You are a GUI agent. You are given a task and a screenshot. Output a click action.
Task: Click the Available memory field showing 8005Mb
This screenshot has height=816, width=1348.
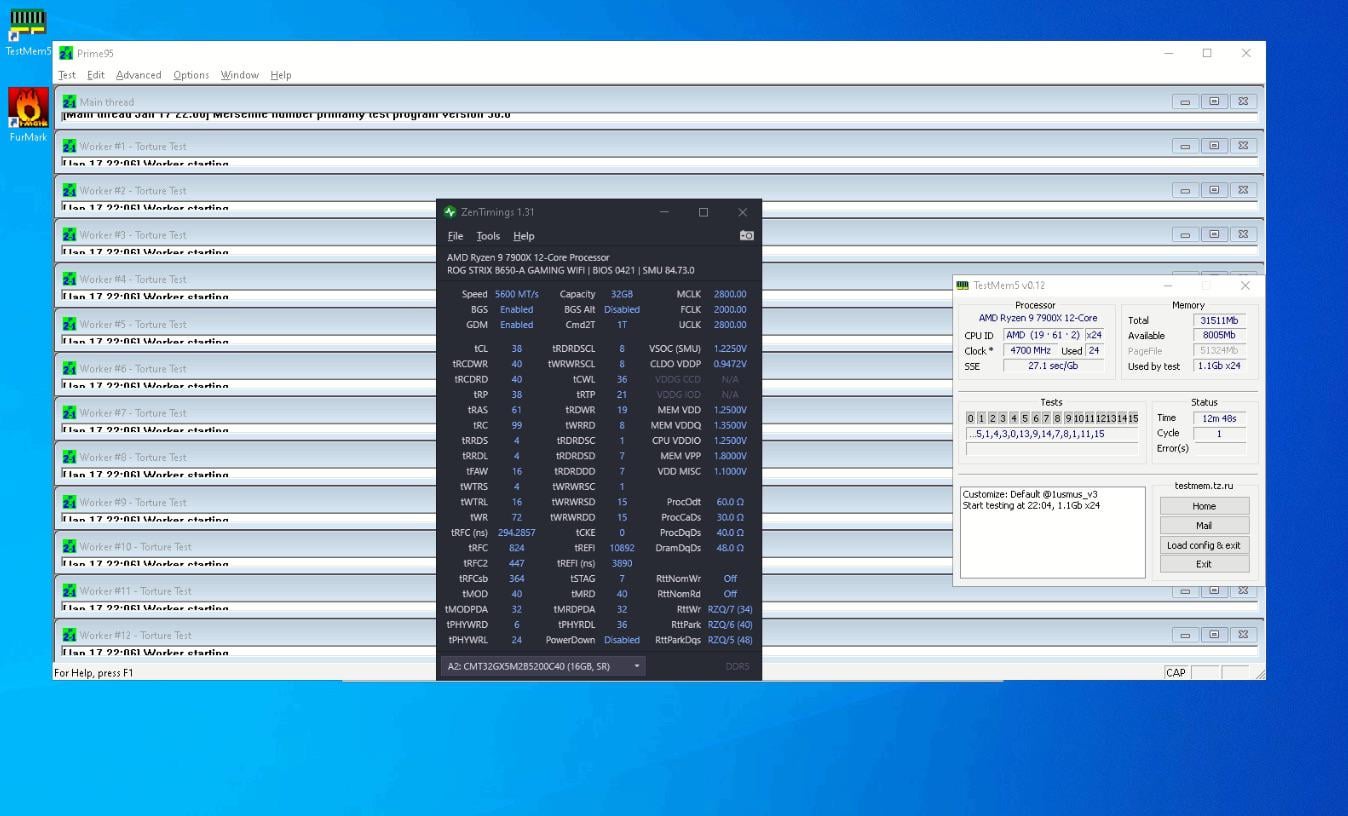[x=1220, y=335]
